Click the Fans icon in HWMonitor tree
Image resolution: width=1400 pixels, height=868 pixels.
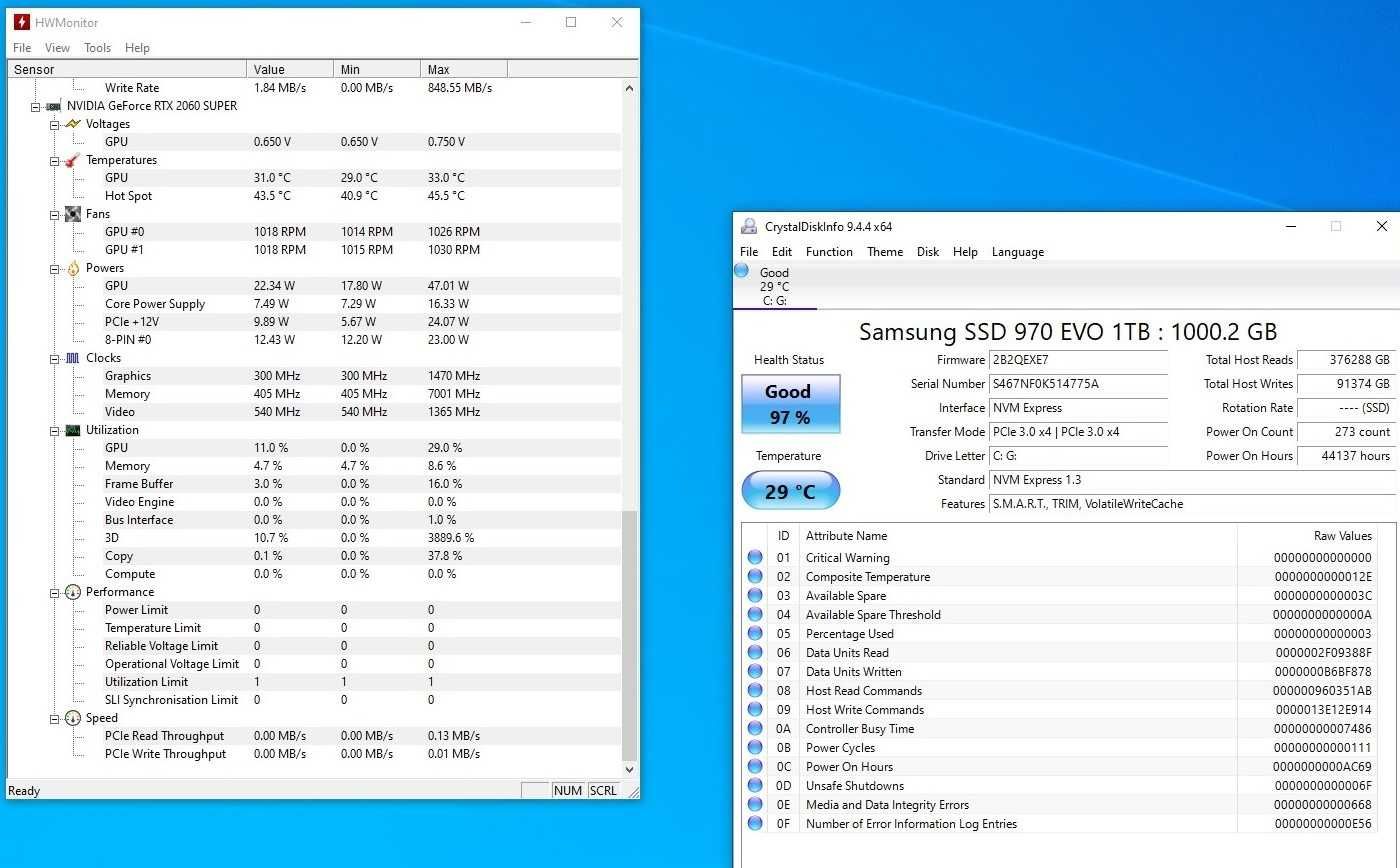[73, 214]
